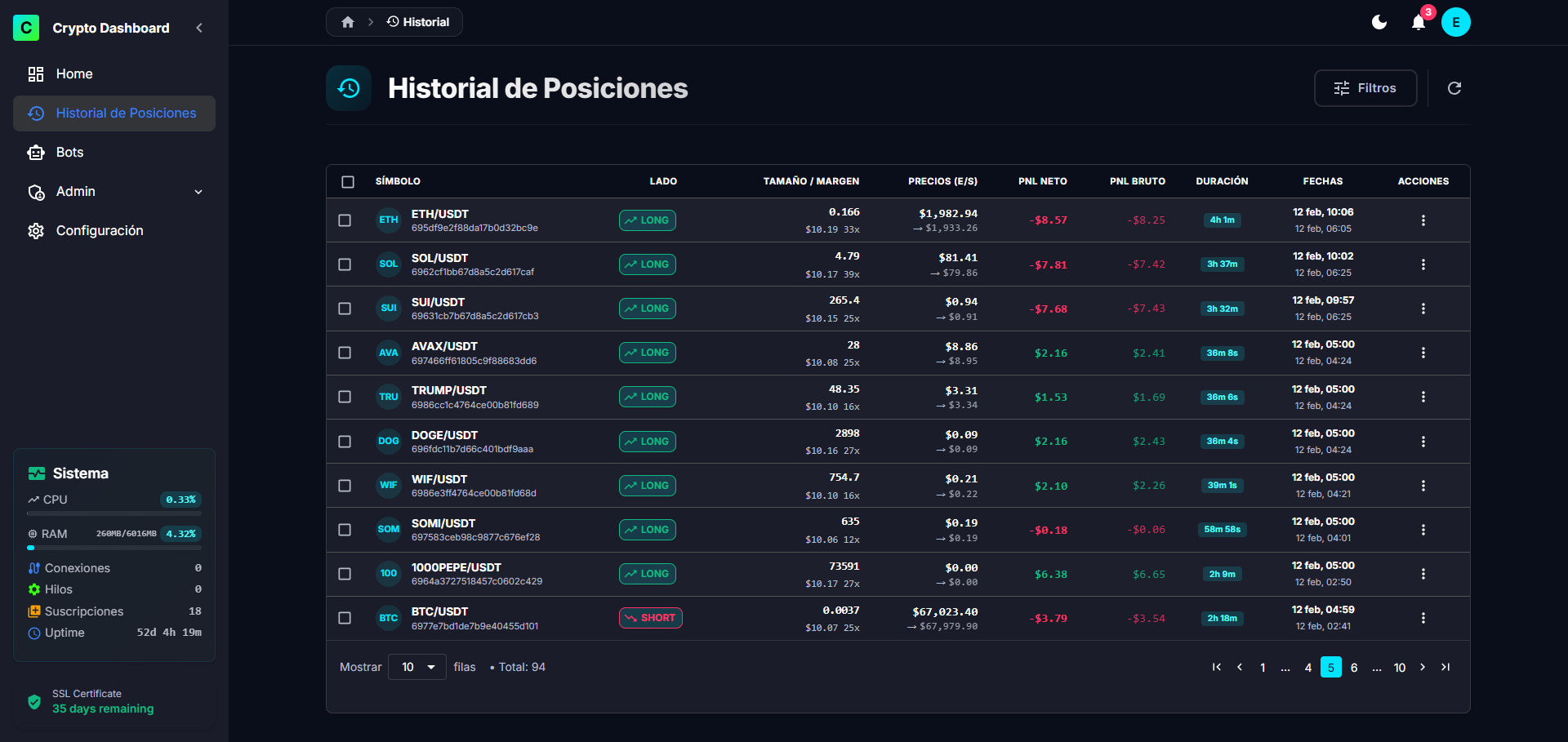Screen dimensions: 1568x742
Task: Go to page 6
Action: tap(1354, 667)
